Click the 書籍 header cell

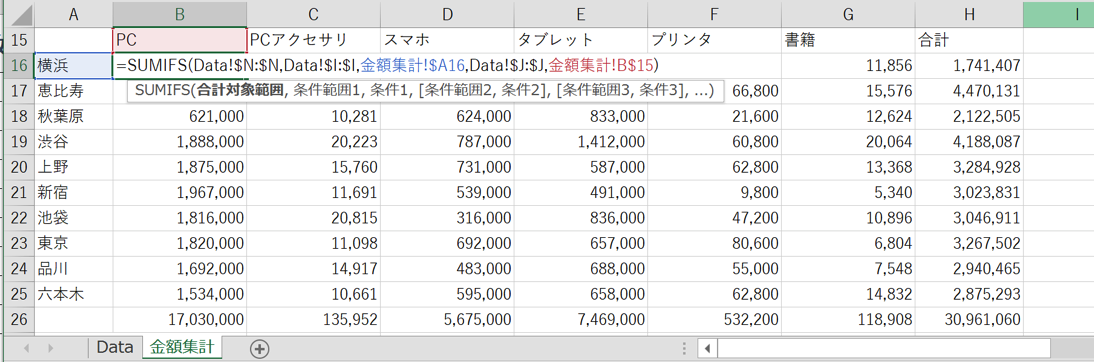pos(848,40)
